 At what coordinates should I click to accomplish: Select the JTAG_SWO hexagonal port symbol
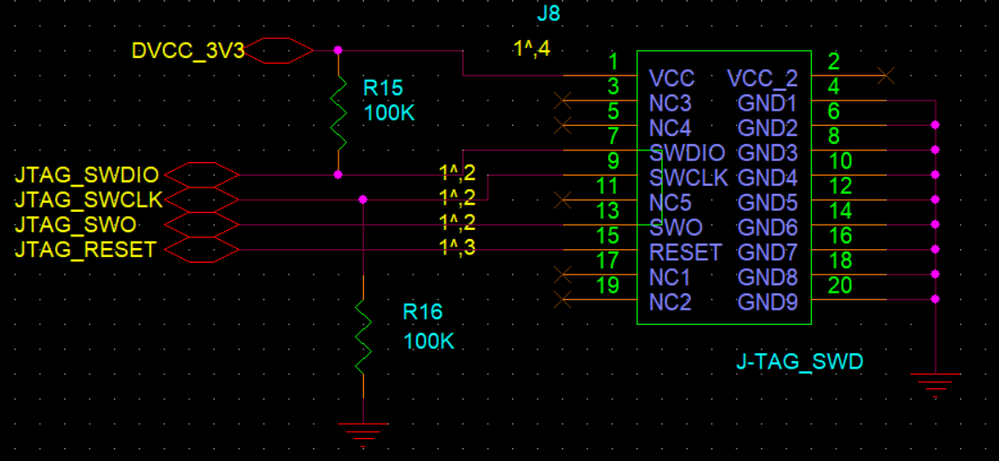203,225
